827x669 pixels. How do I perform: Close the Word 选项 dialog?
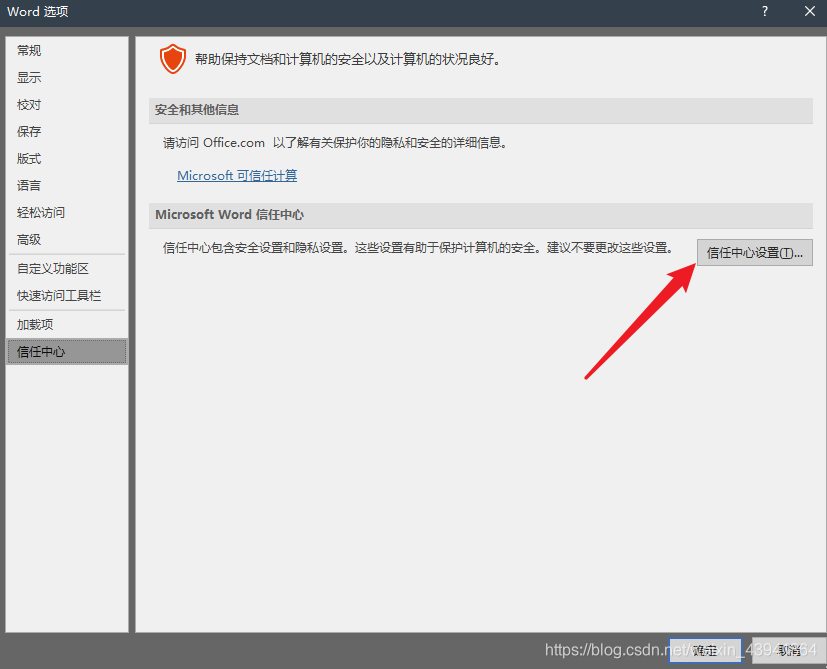coord(810,11)
